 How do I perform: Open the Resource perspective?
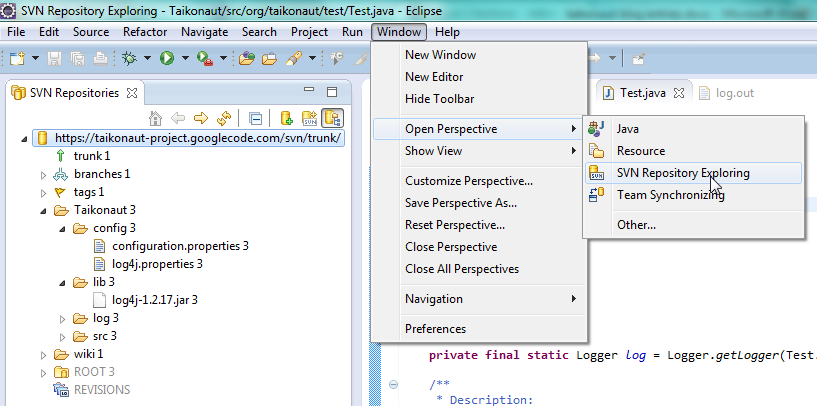693,151
